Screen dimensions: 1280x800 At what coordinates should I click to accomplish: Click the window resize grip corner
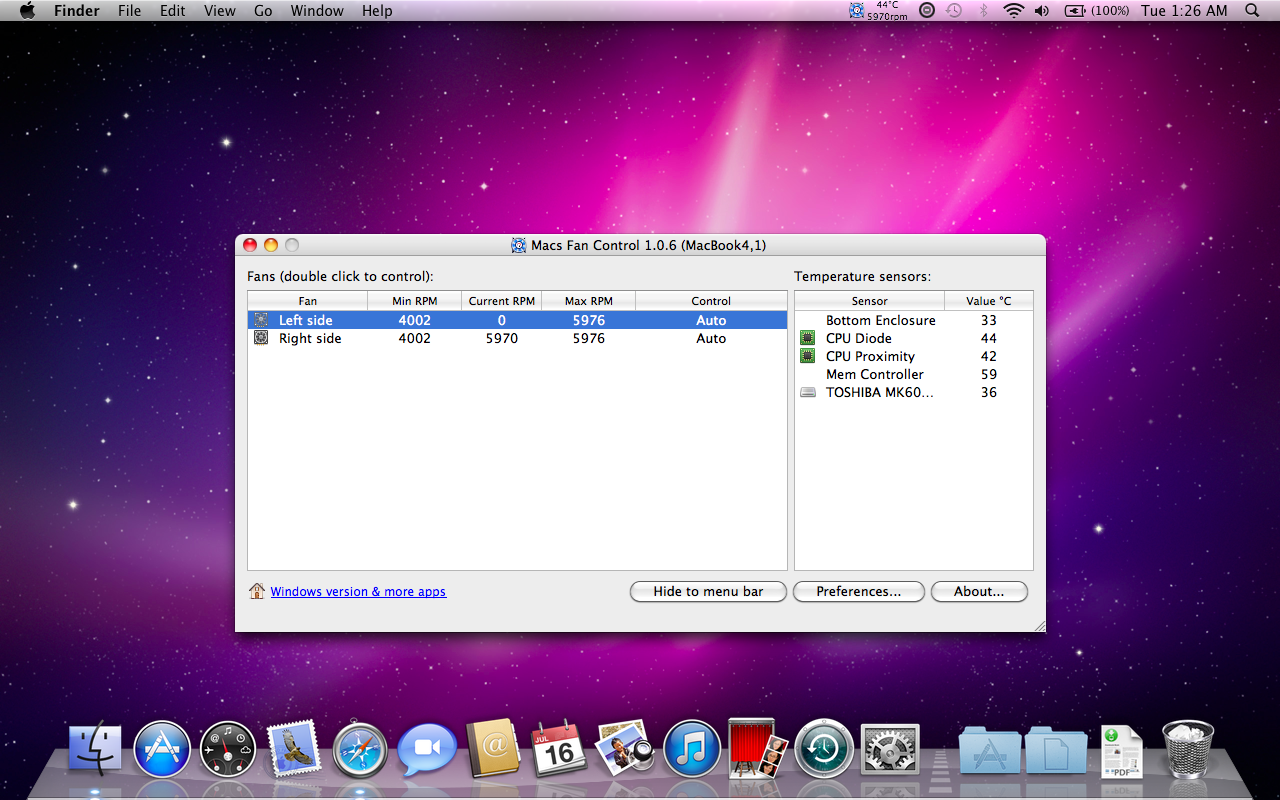1039,625
